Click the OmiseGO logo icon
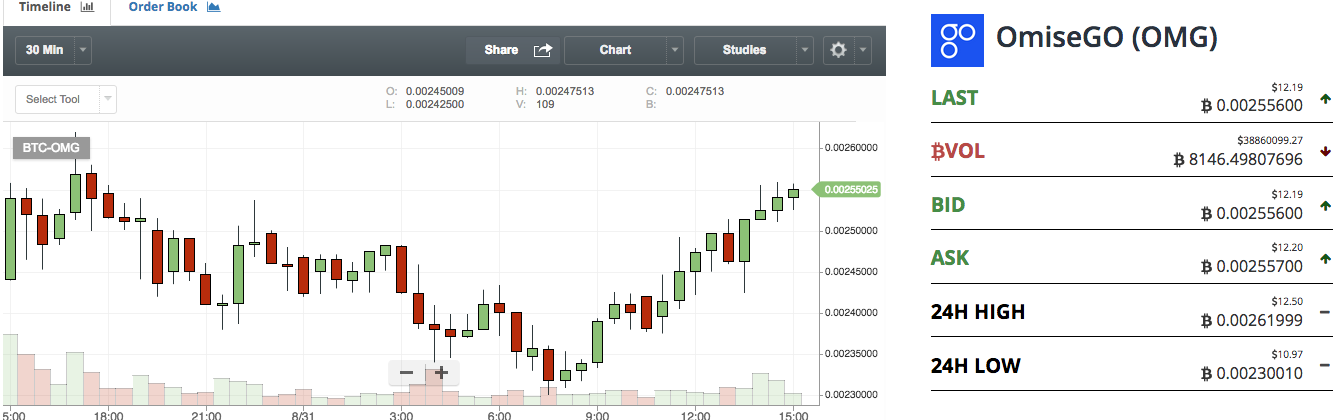 pos(957,40)
